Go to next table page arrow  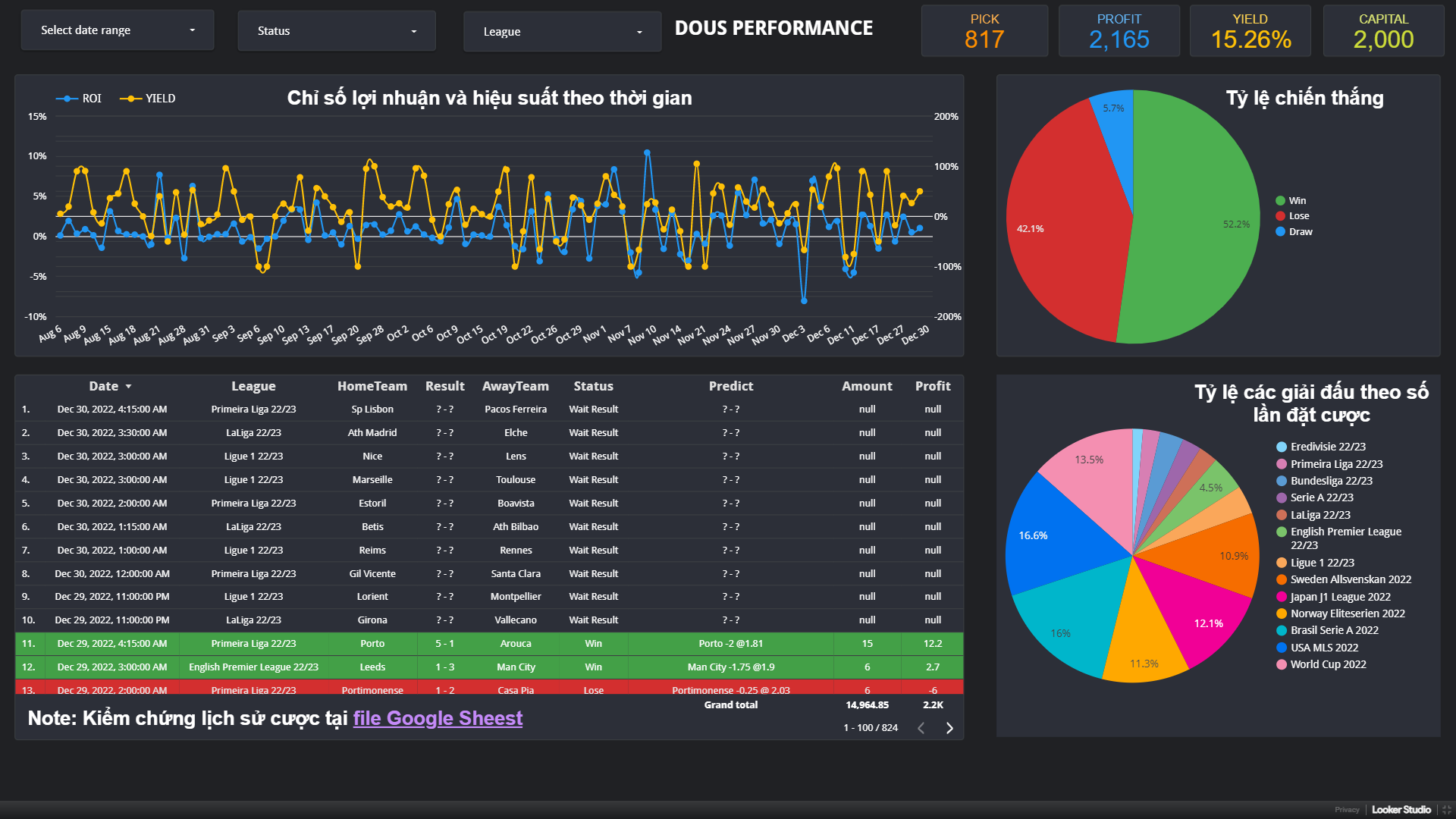pyautogui.click(x=949, y=728)
